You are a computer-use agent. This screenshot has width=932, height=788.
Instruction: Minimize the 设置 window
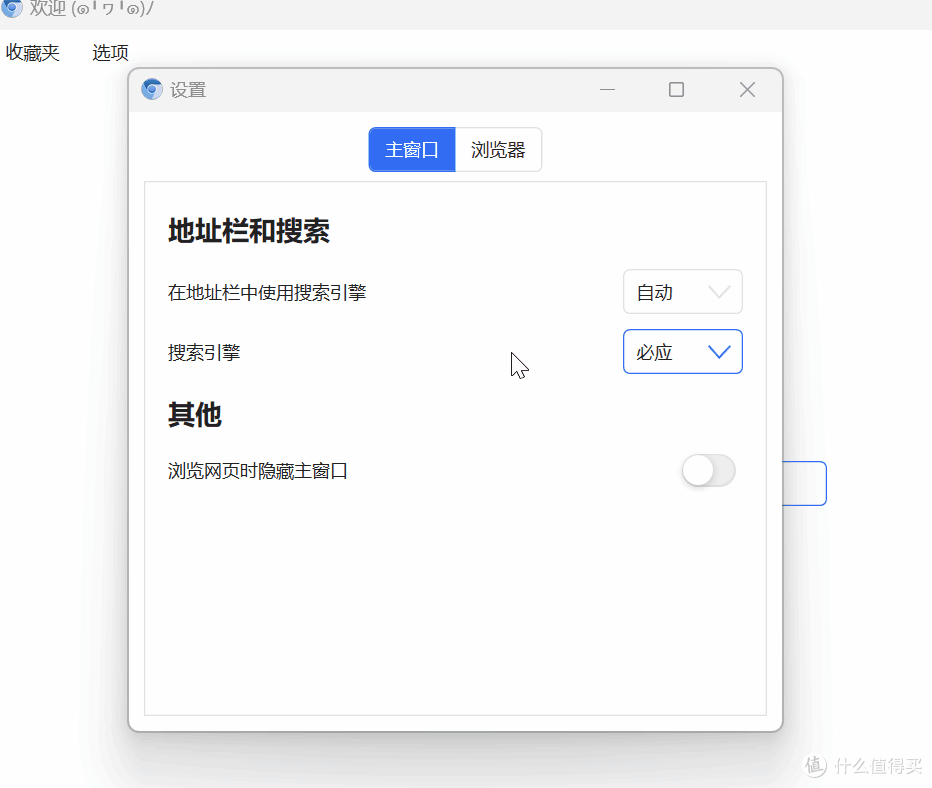click(x=607, y=90)
